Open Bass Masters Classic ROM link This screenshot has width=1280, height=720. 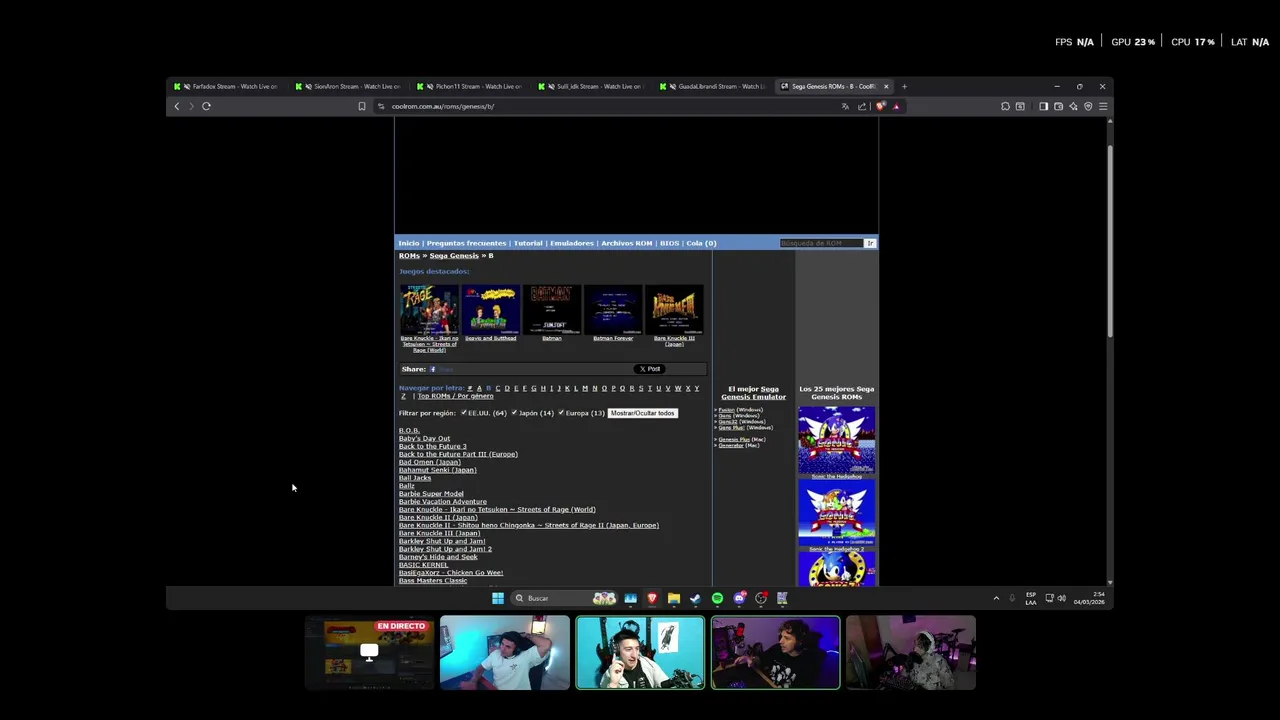pos(433,581)
